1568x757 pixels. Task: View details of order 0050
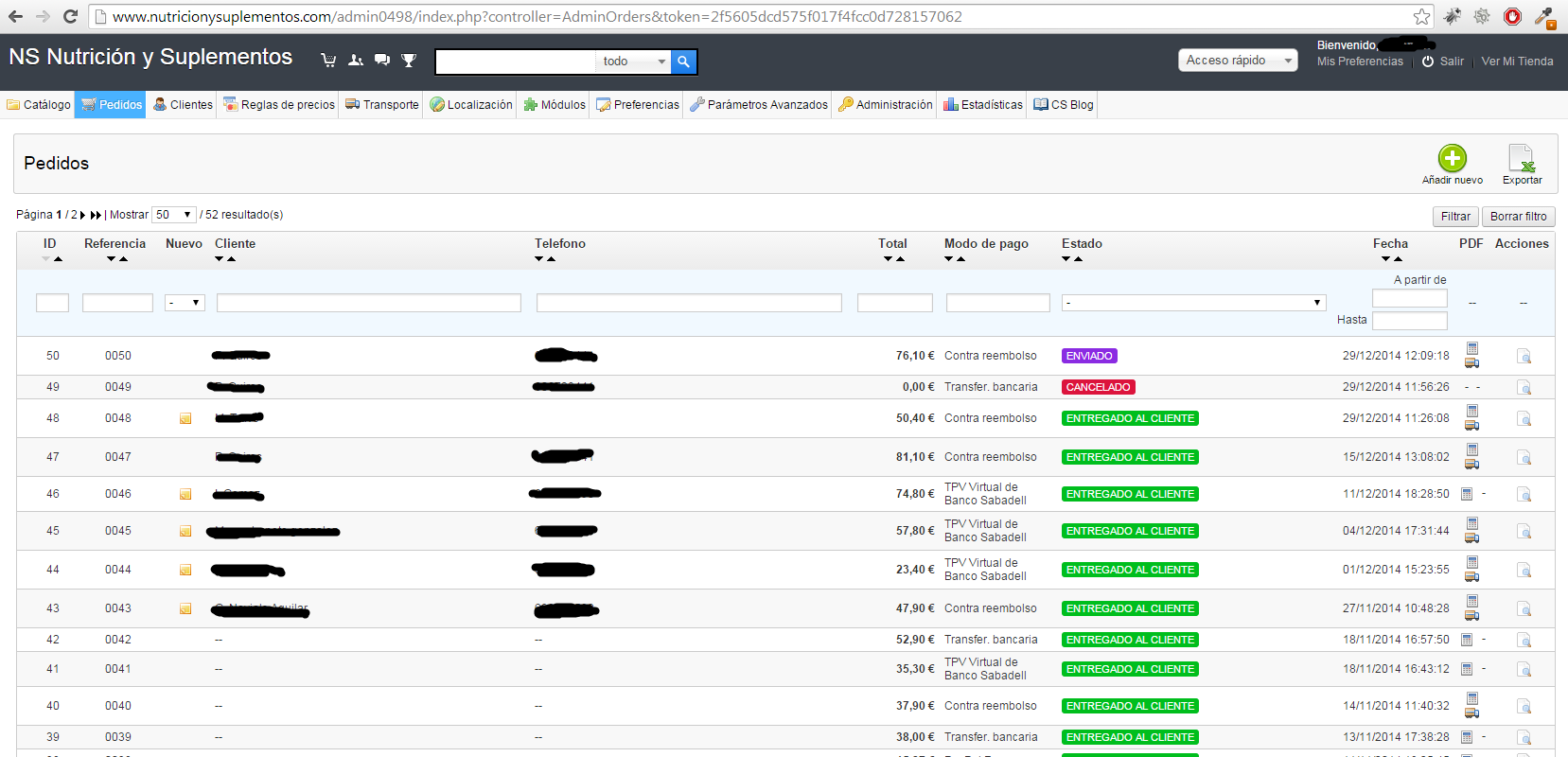(1524, 357)
